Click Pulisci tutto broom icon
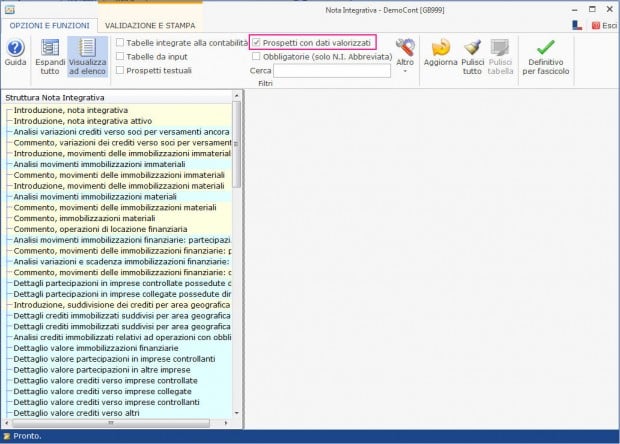Screen dimensions: 620x444 tap(473, 47)
